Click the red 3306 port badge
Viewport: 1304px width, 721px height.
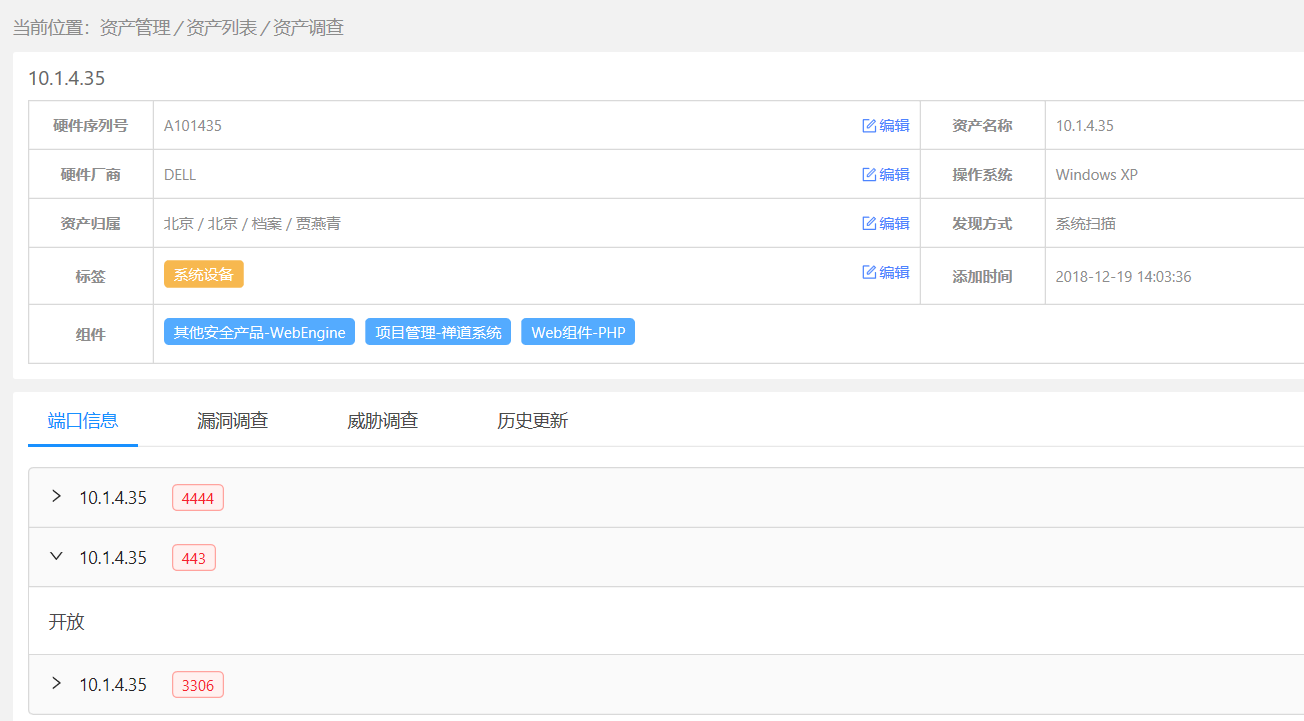(x=198, y=685)
